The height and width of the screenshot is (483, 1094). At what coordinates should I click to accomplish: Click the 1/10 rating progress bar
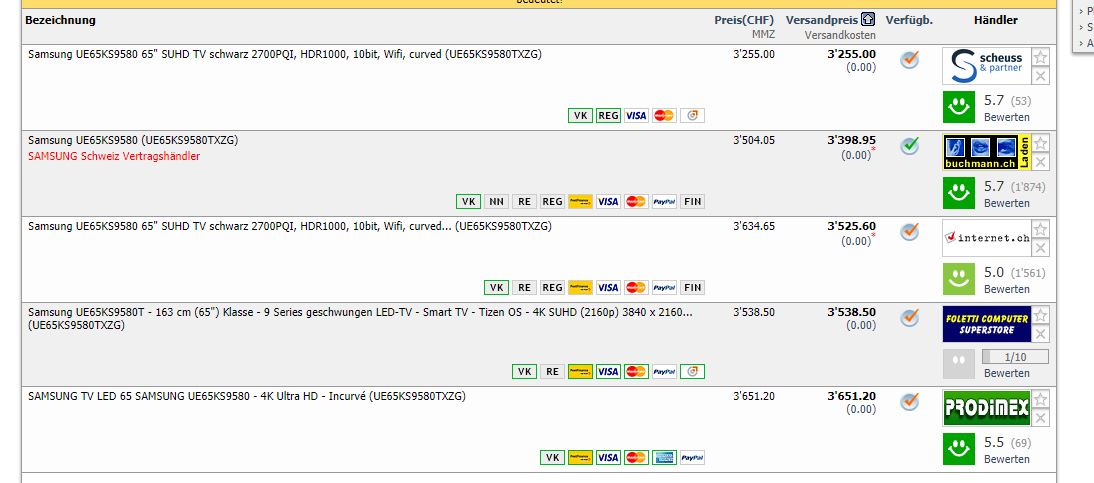pos(1015,357)
